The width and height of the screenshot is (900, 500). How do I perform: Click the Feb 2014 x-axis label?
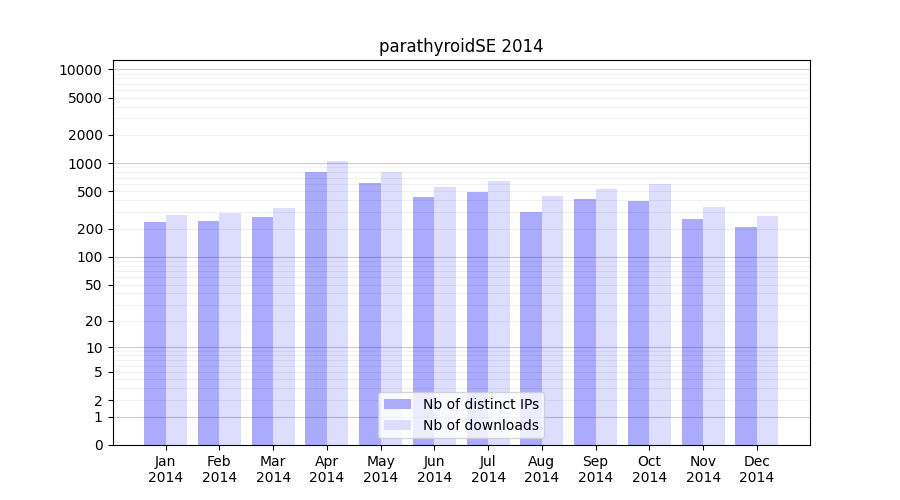[x=219, y=469]
